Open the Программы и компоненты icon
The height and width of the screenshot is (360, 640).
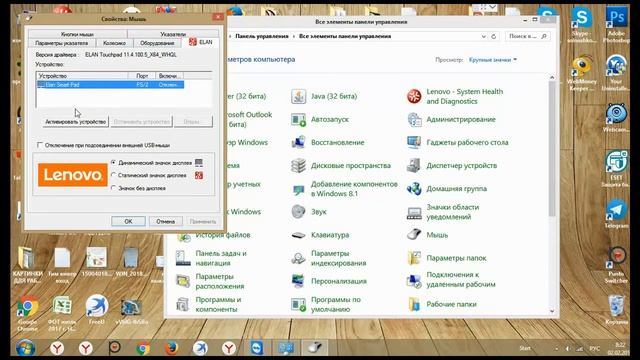point(183,304)
